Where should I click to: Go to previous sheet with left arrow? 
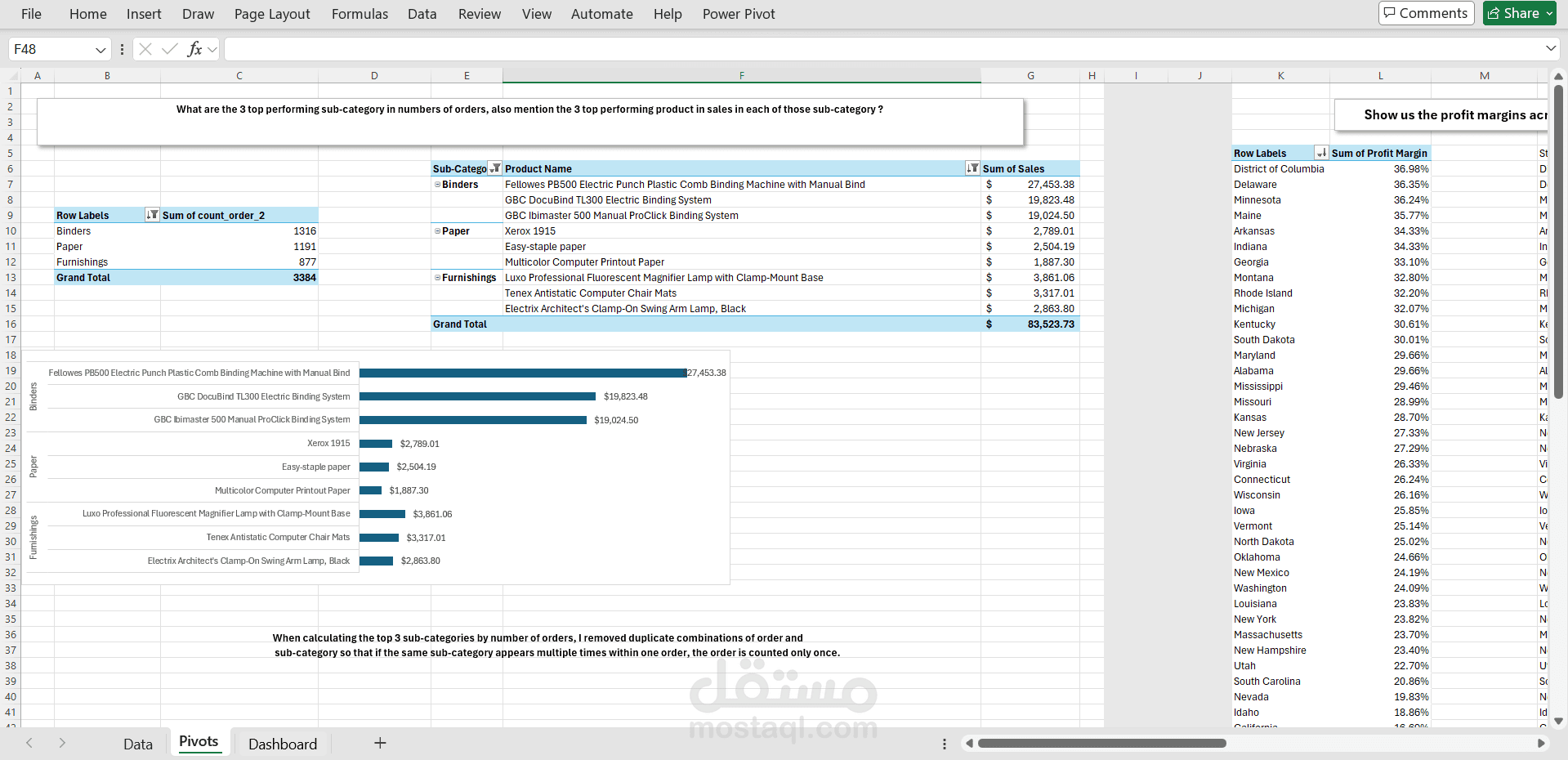click(29, 743)
